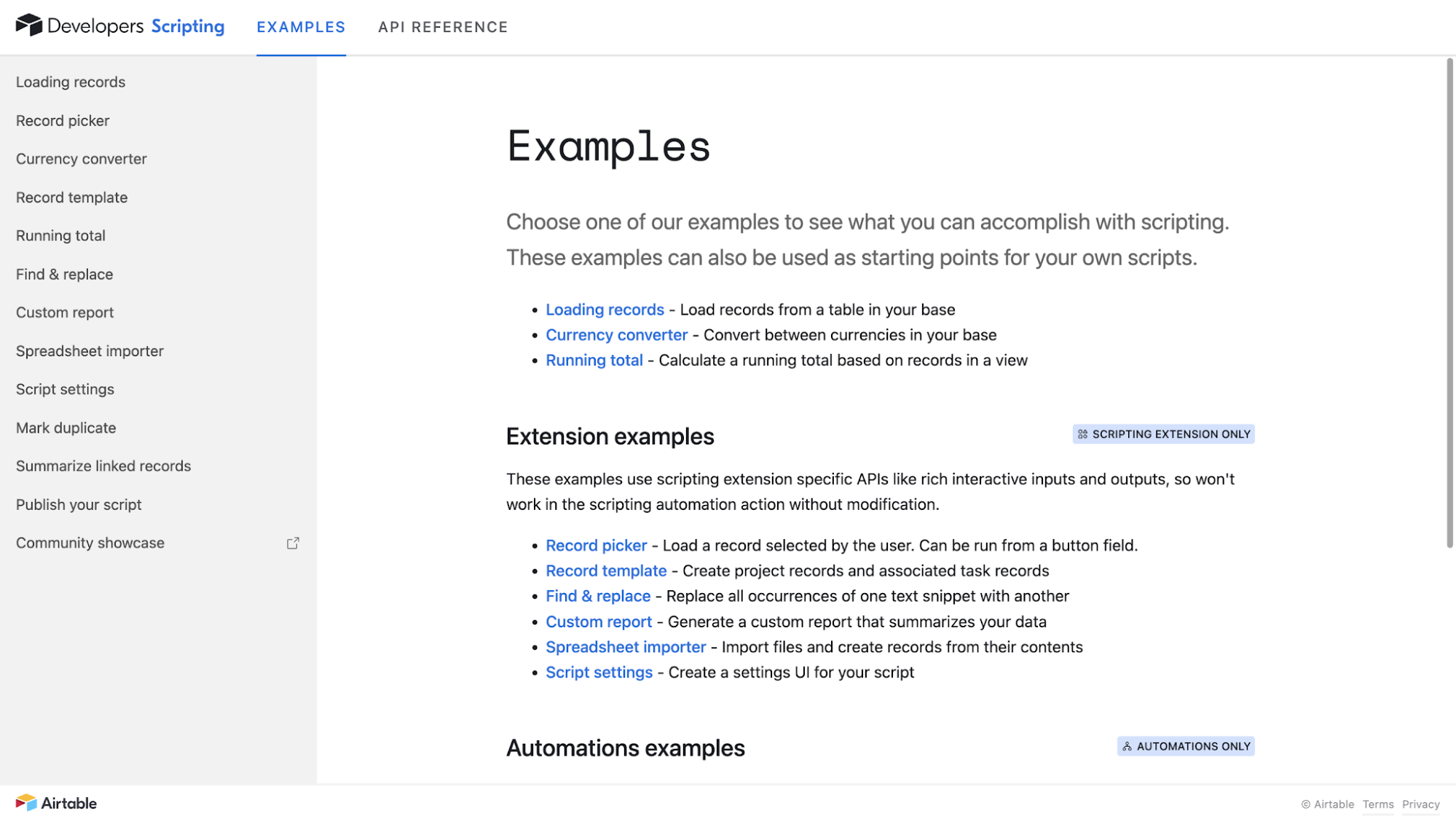Click the vertical page scrollbar
The image size is (1456, 824).
pos(1449,303)
